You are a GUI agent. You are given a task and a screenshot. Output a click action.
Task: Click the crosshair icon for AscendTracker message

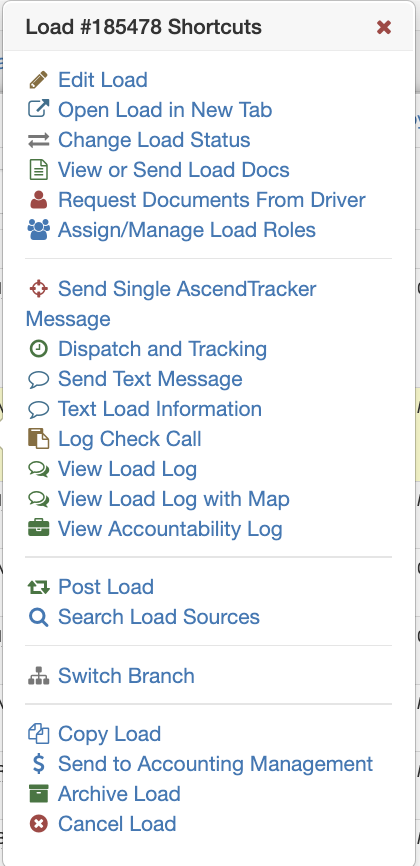(38, 289)
